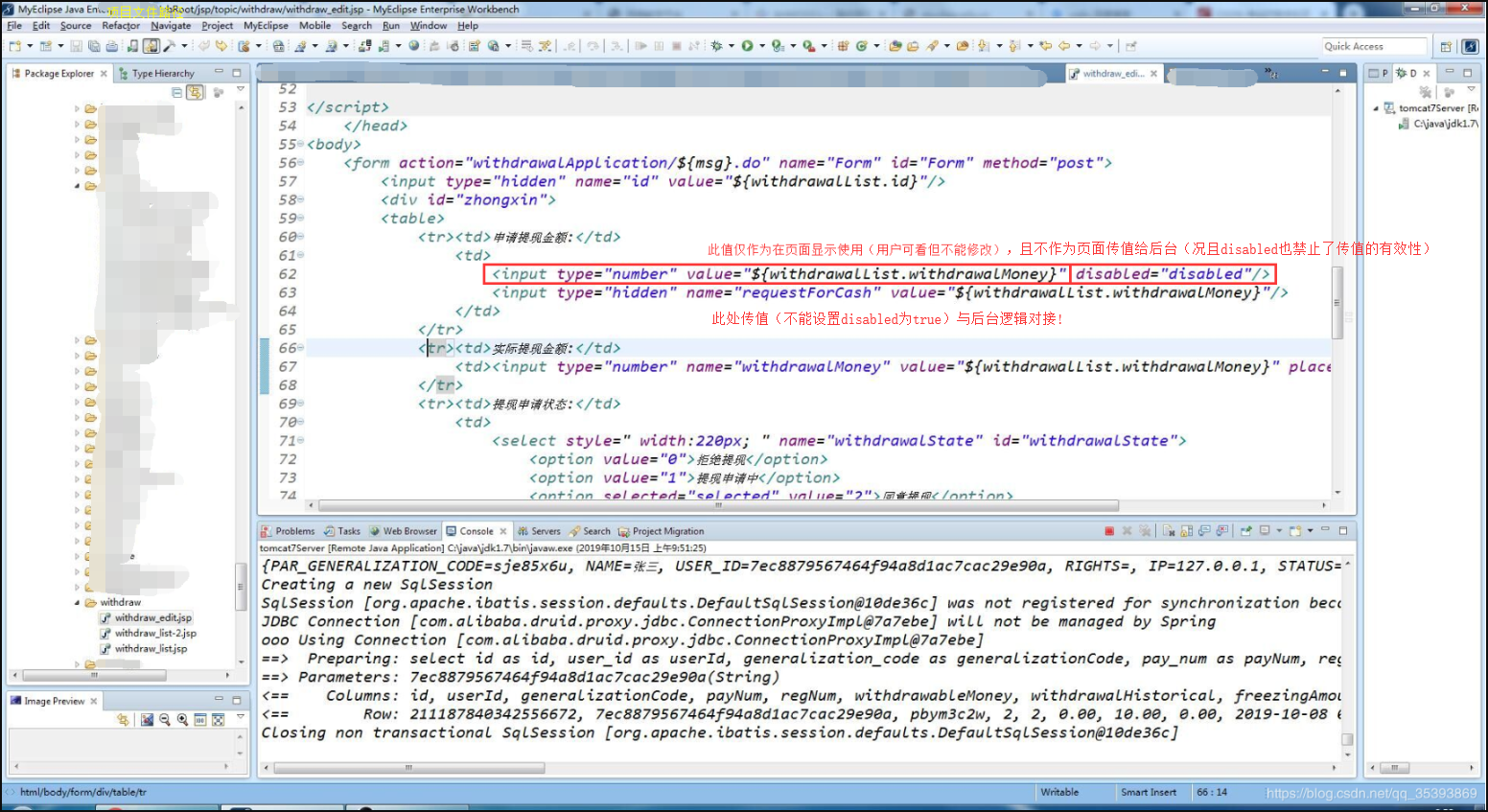The width and height of the screenshot is (1488, 812).
Task: Click the Open Perspective icon
Action: pos(1446,46)
